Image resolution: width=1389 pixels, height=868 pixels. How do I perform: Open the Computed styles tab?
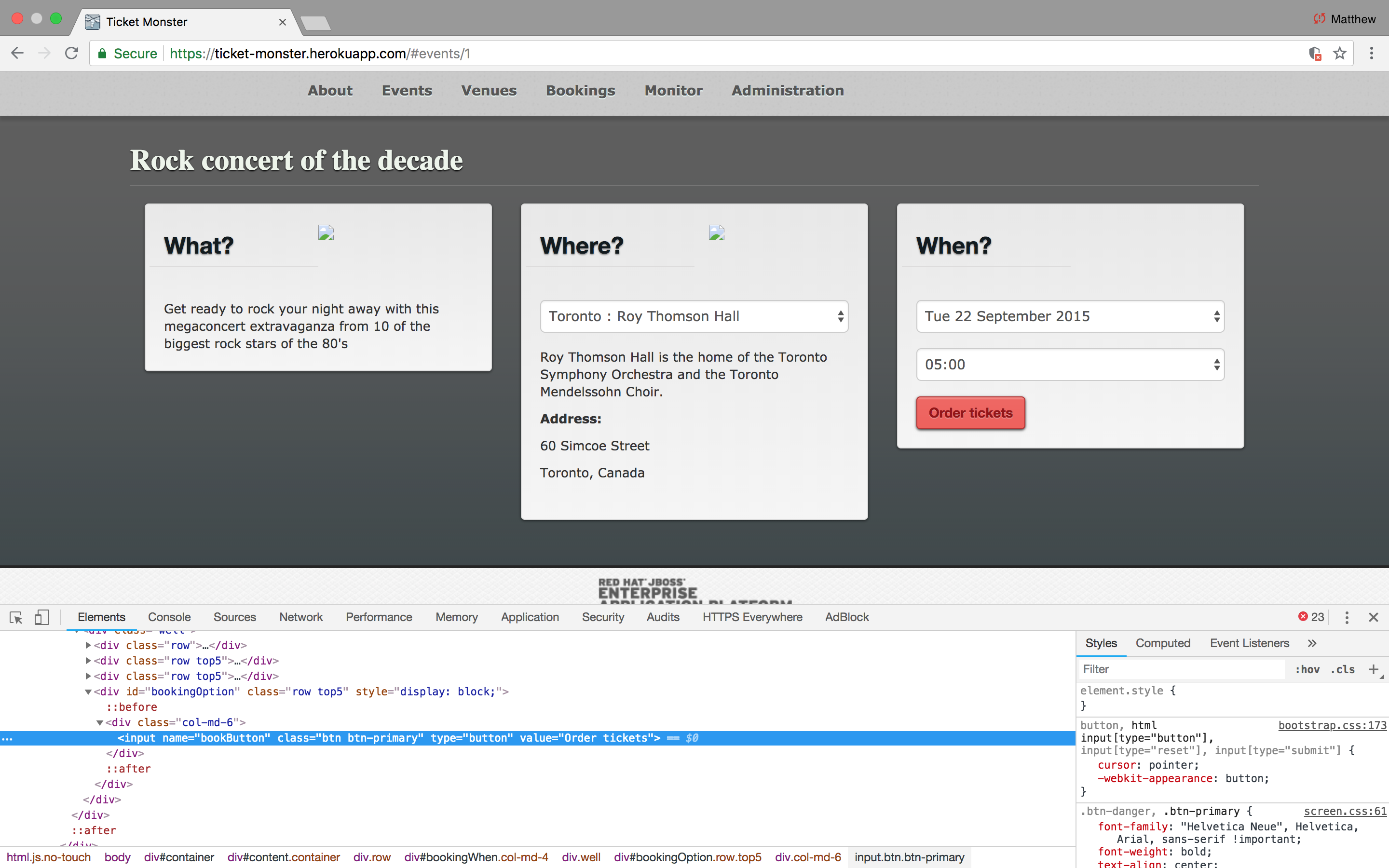[x=1162, y=644]
